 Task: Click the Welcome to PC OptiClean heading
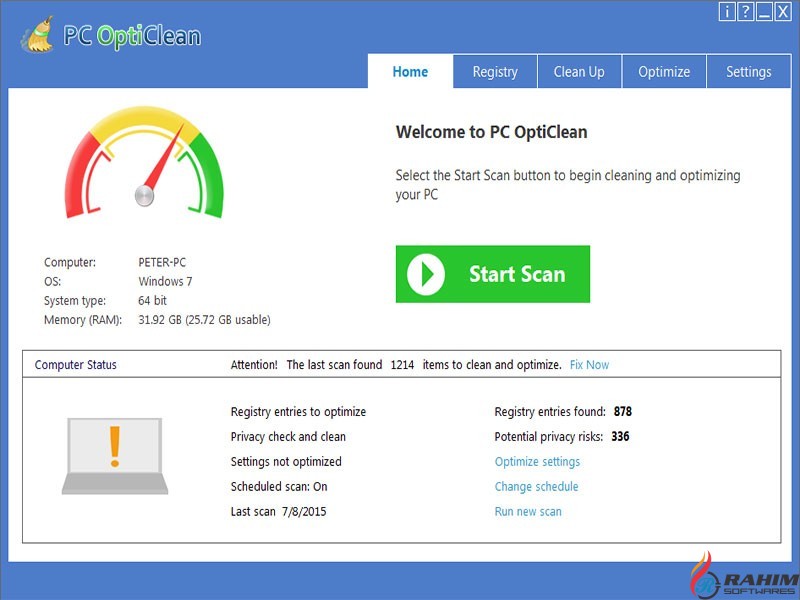491,132
